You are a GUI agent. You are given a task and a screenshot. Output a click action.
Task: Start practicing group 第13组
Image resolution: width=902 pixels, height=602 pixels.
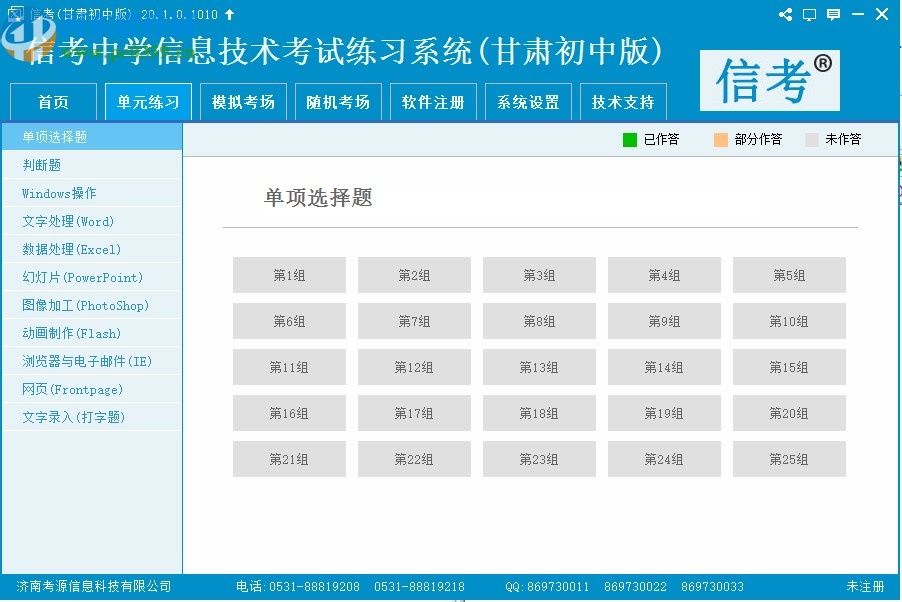pos(539,367)
